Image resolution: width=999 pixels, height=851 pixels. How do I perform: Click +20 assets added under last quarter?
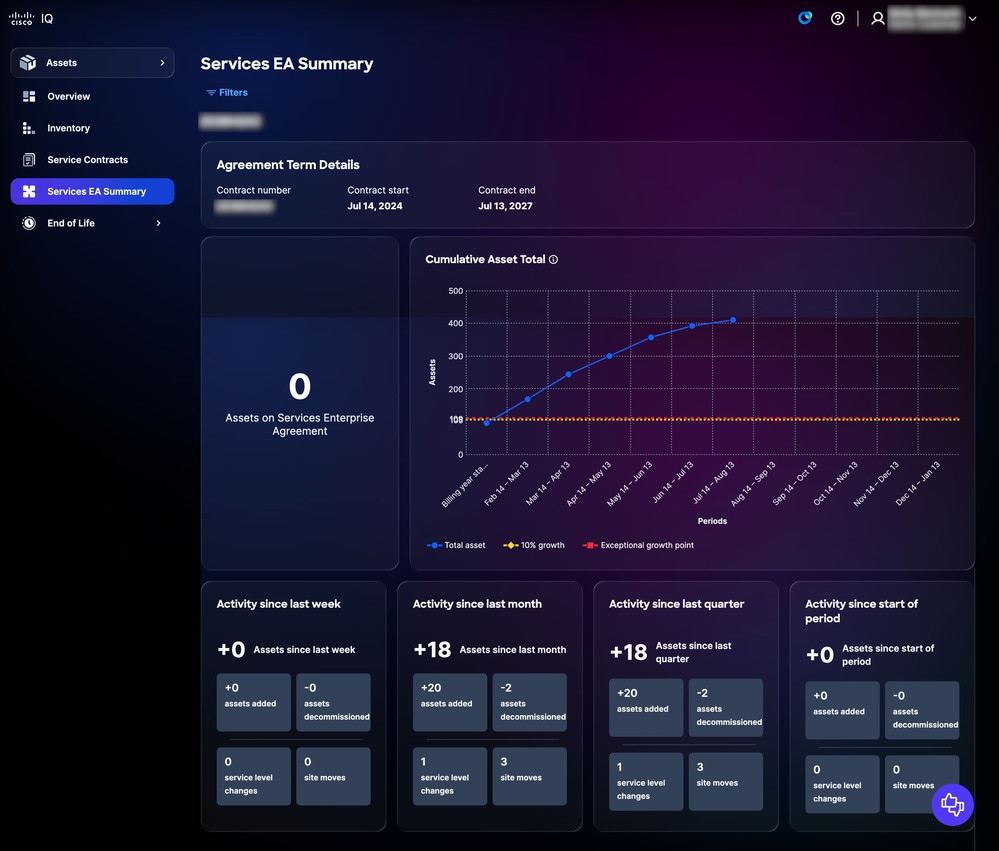click(646, 708)
